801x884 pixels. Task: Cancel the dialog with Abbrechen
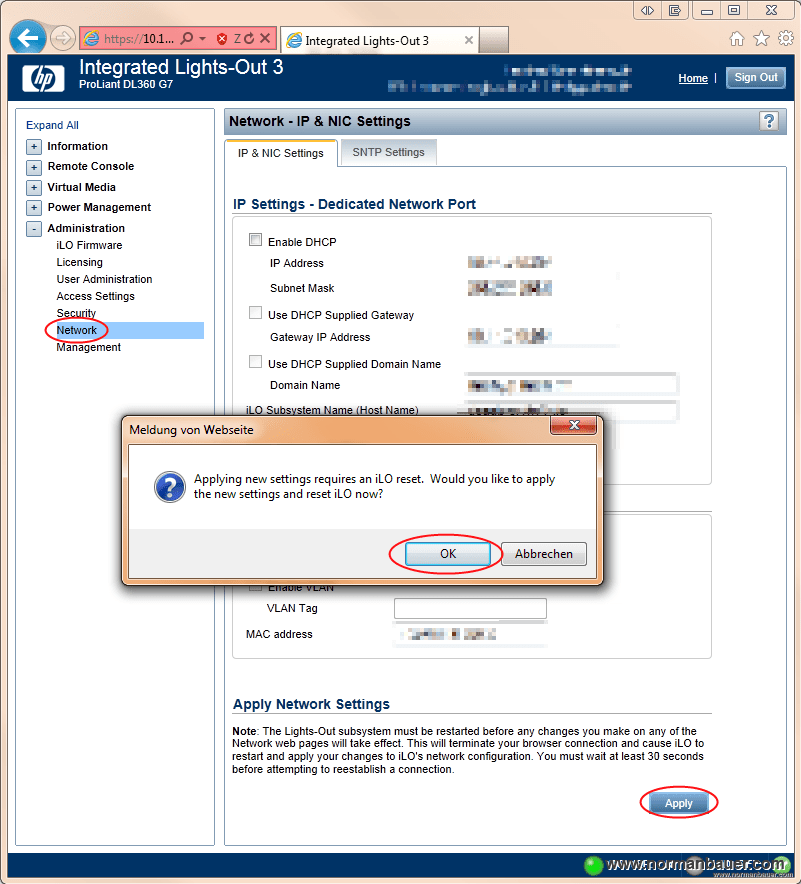(x=543, y=554)
